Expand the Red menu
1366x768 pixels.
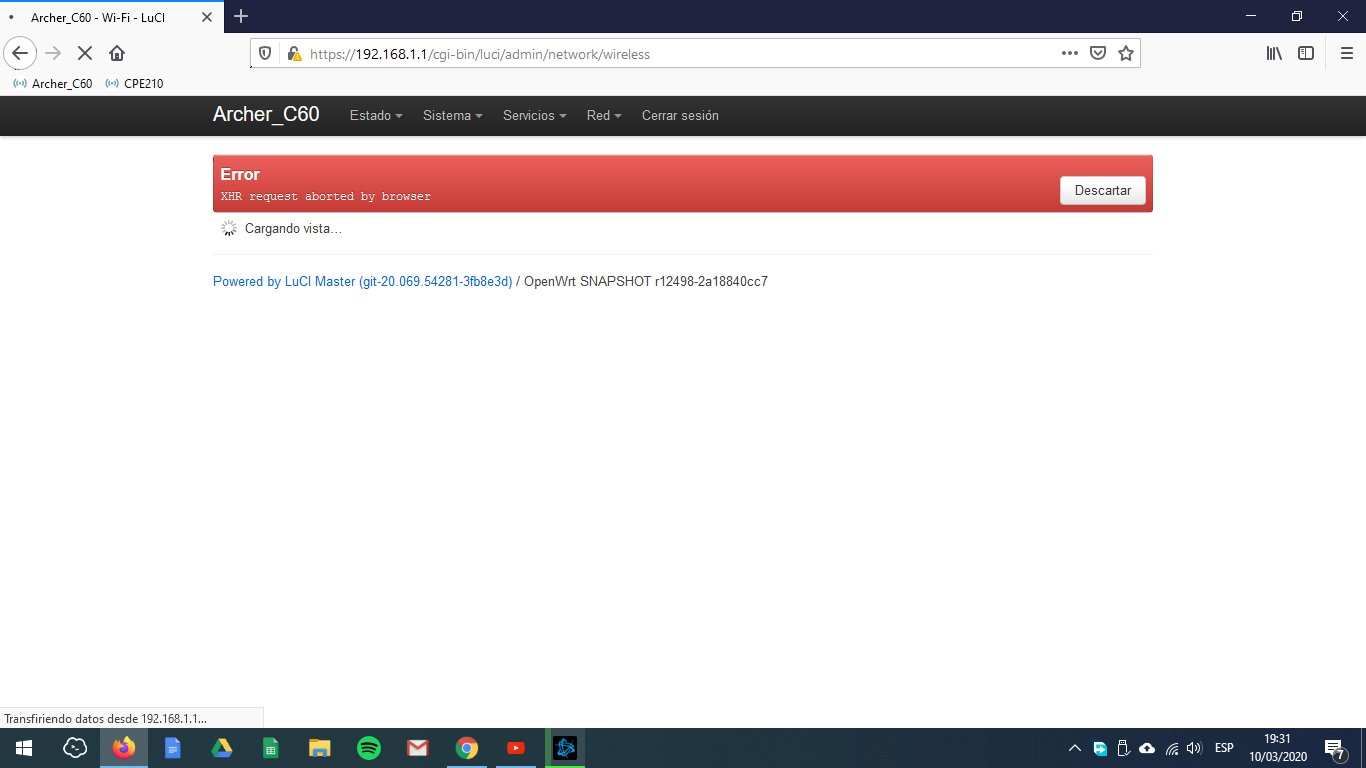[x=604, y=116]
